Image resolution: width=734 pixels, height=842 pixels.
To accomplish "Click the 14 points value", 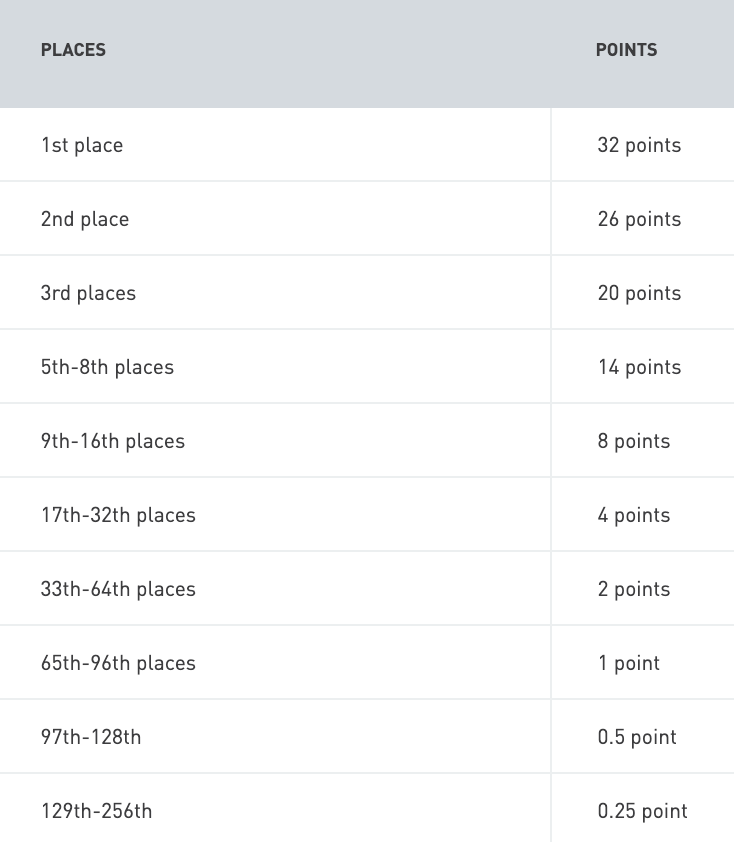I will 639,367.
